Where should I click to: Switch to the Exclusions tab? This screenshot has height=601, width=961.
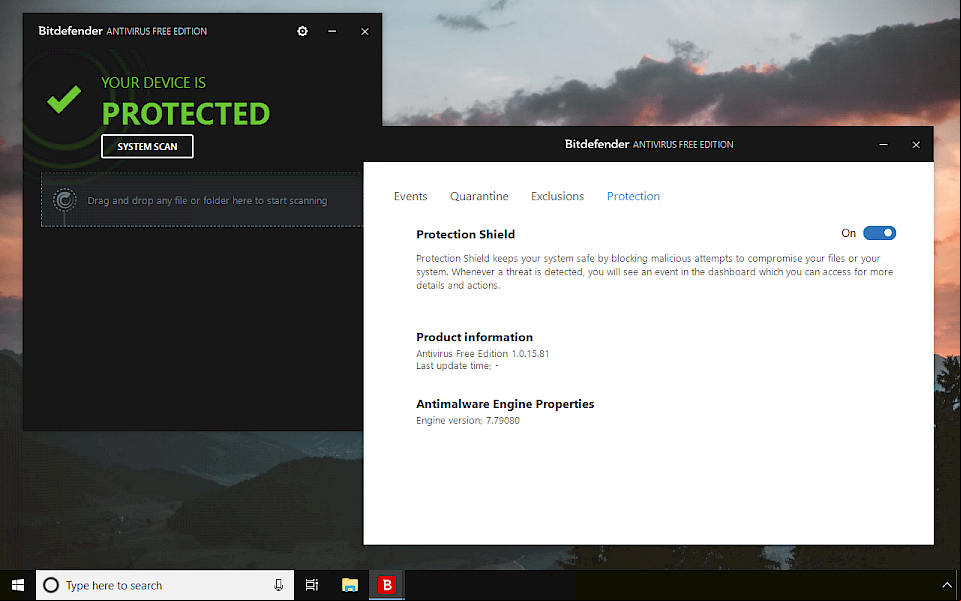(x=557, y=196)
